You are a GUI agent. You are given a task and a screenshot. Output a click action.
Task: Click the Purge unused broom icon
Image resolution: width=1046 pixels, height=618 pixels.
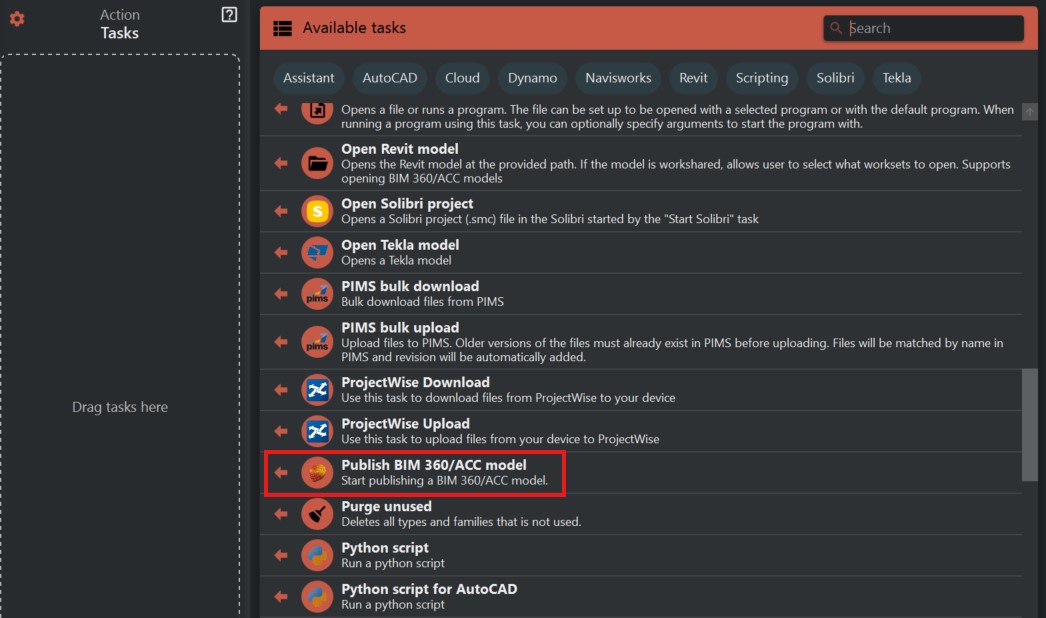pos(317,514)
